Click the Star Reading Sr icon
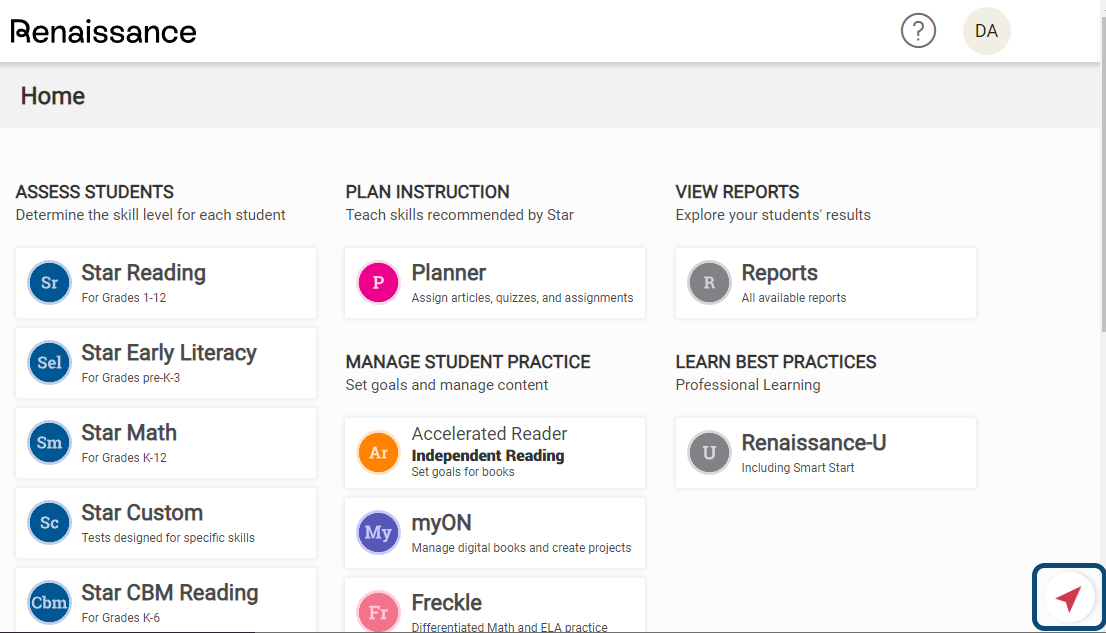Screen dimensions: 1106x633 coord(49,282)
